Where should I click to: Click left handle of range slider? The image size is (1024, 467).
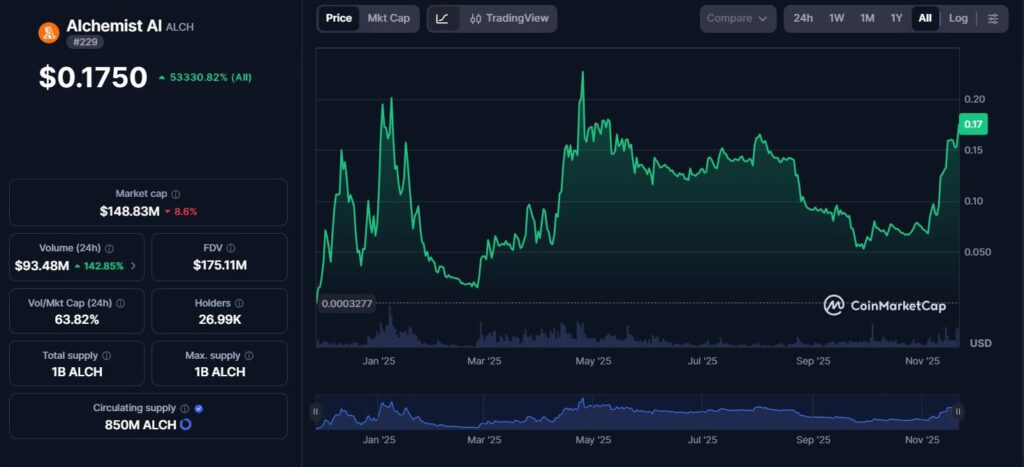point(315,411)
